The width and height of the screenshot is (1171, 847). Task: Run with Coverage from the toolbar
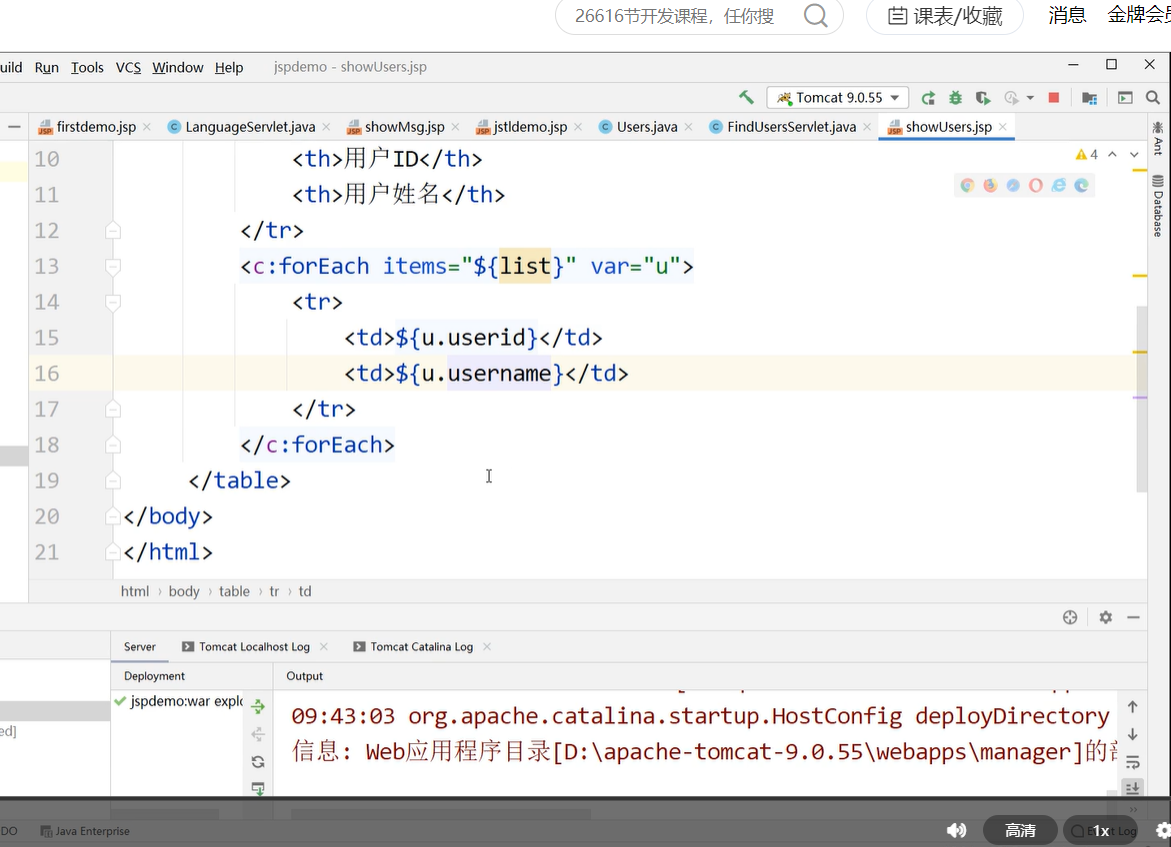pyautogui.click(x=983, y=98)
